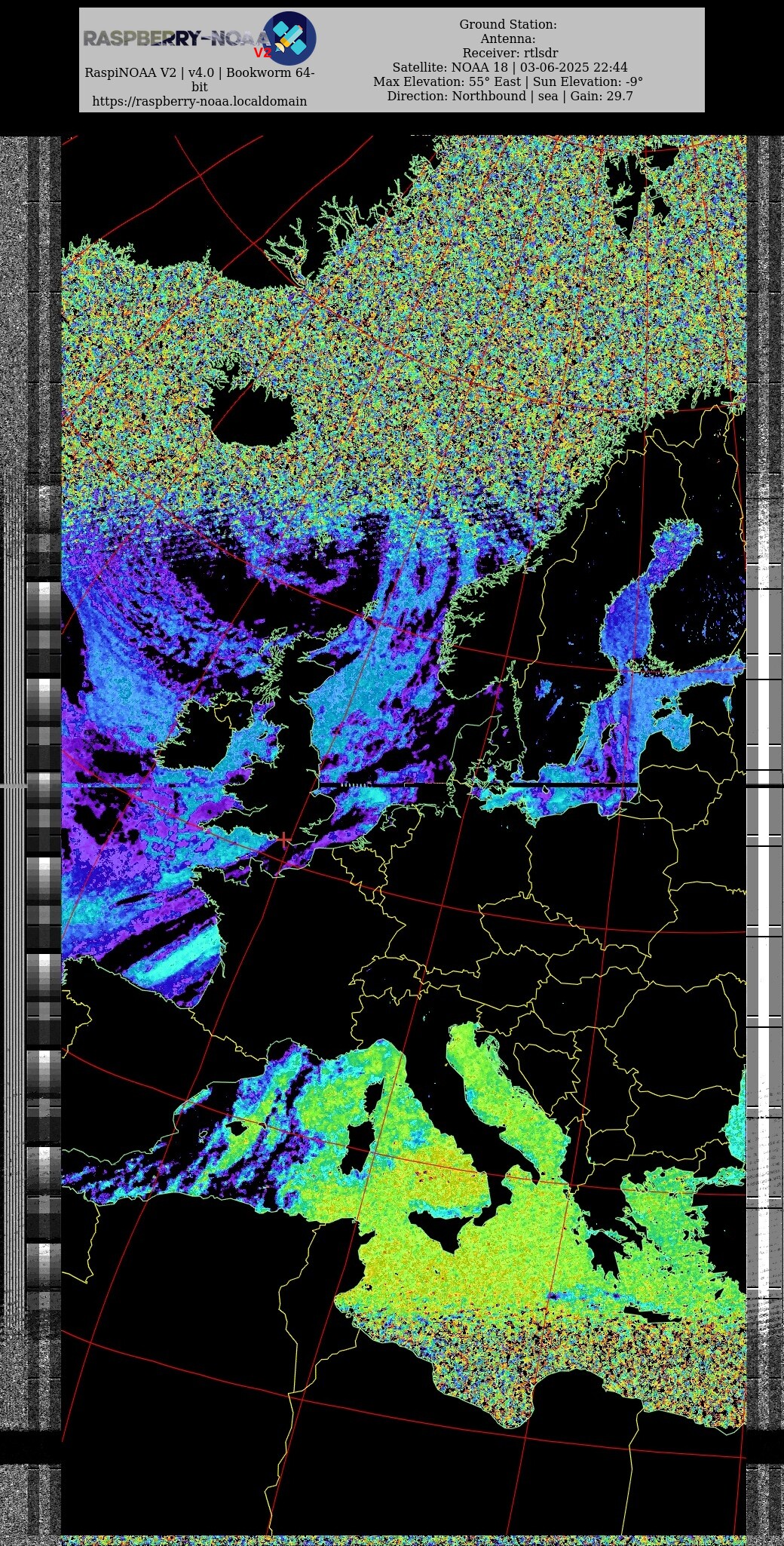The height and width of the screenshot is (1546, 784).
Task: Select the "Direction: Northbound | sea | Gain: 29.7" line
Action: click(x=510, y=96)
